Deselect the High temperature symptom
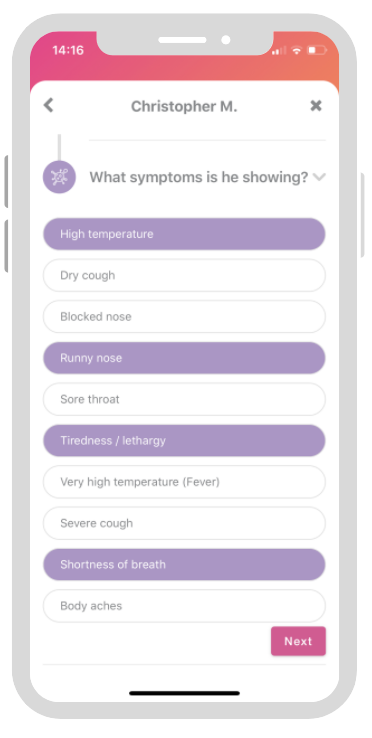The height and width of the screenshot is (738, 372). pos(184,234)
